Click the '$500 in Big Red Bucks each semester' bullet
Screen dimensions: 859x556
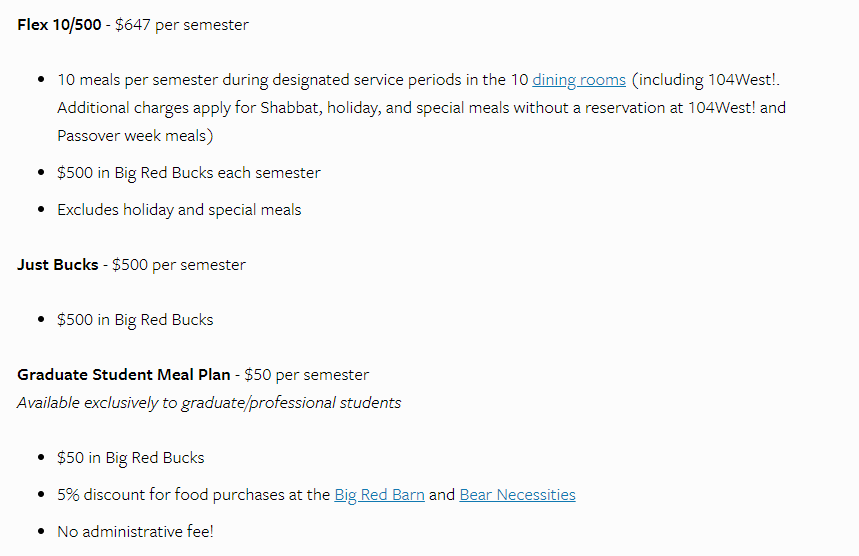188,173
